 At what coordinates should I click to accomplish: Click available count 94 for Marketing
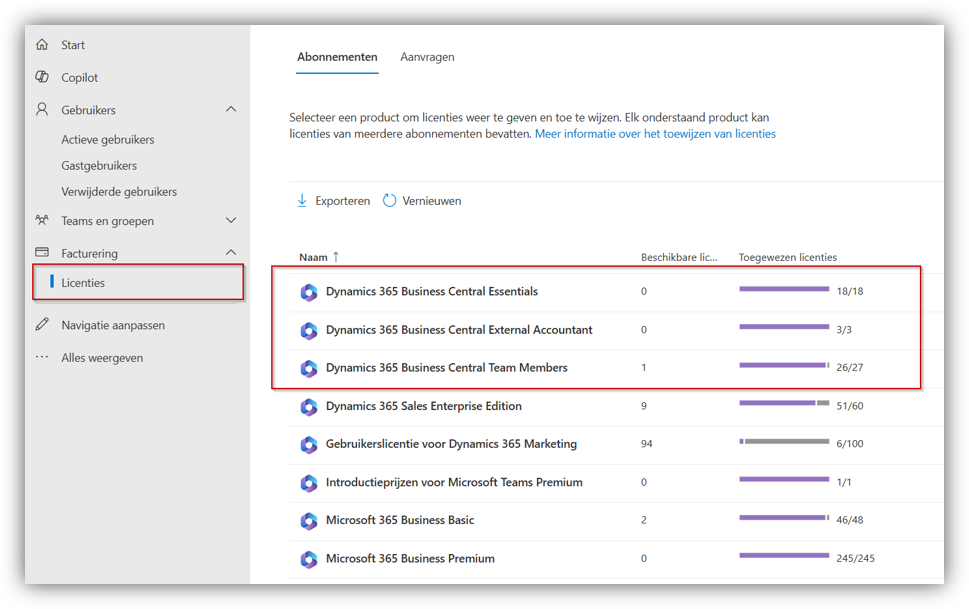pos(646,443)
